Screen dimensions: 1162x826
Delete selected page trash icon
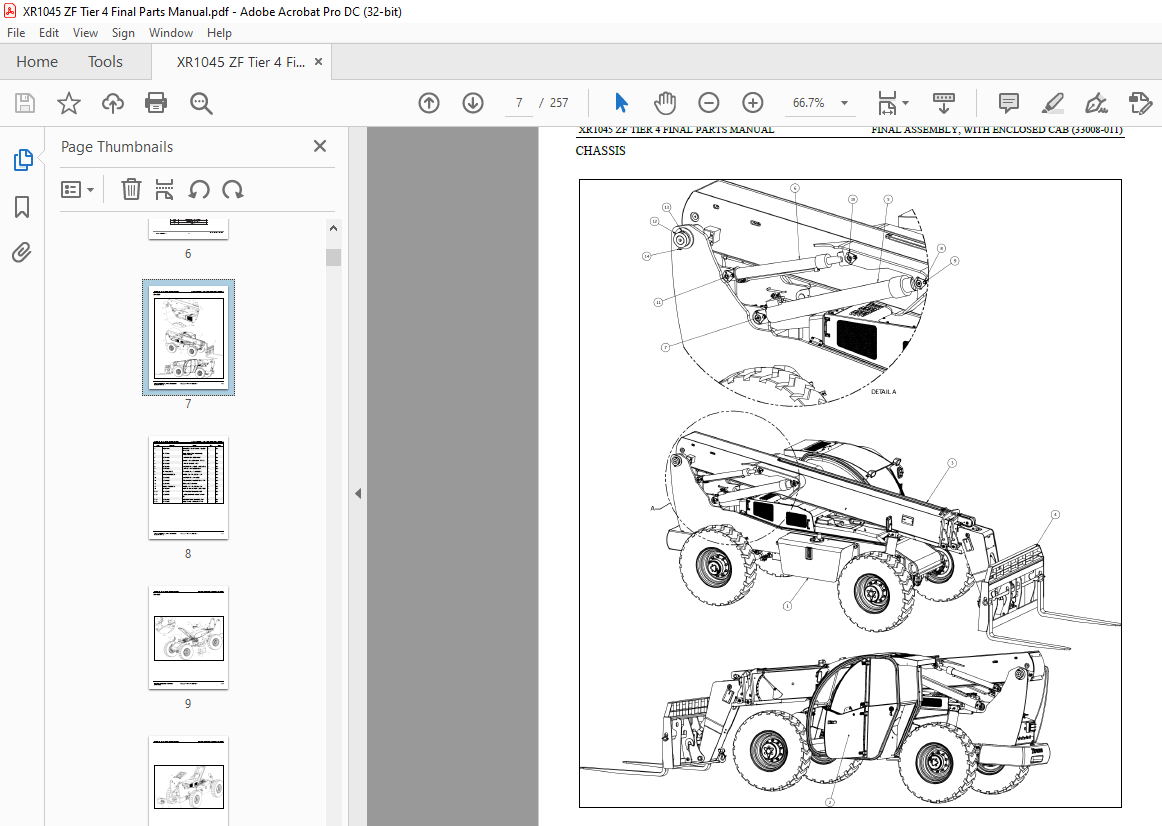click(131, 190)
